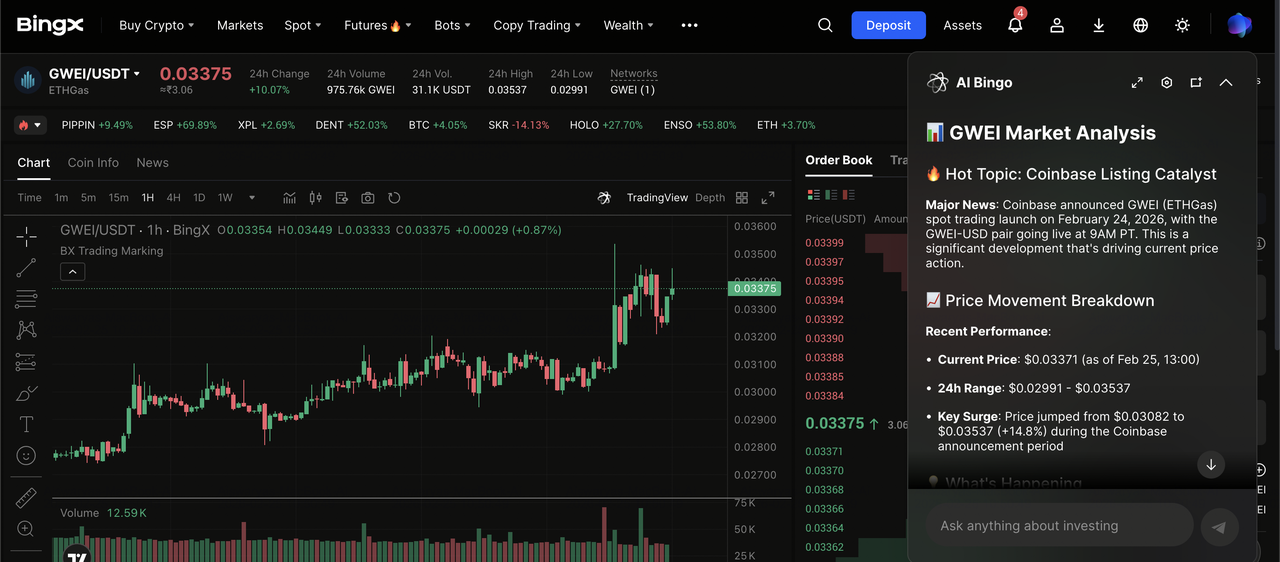Set chart interval to 4H
This screenshot has width=1280, height=562.
point(174,198)
